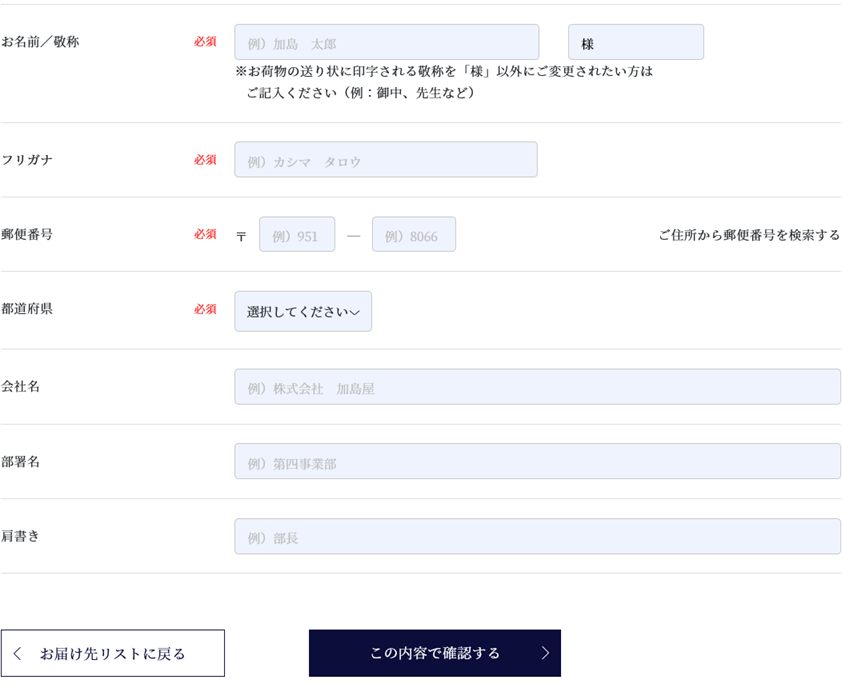This screenshot has height=692, width=842.
Task: Open the ご住所から郵便番号を検索する link
Action: [749, 235]
